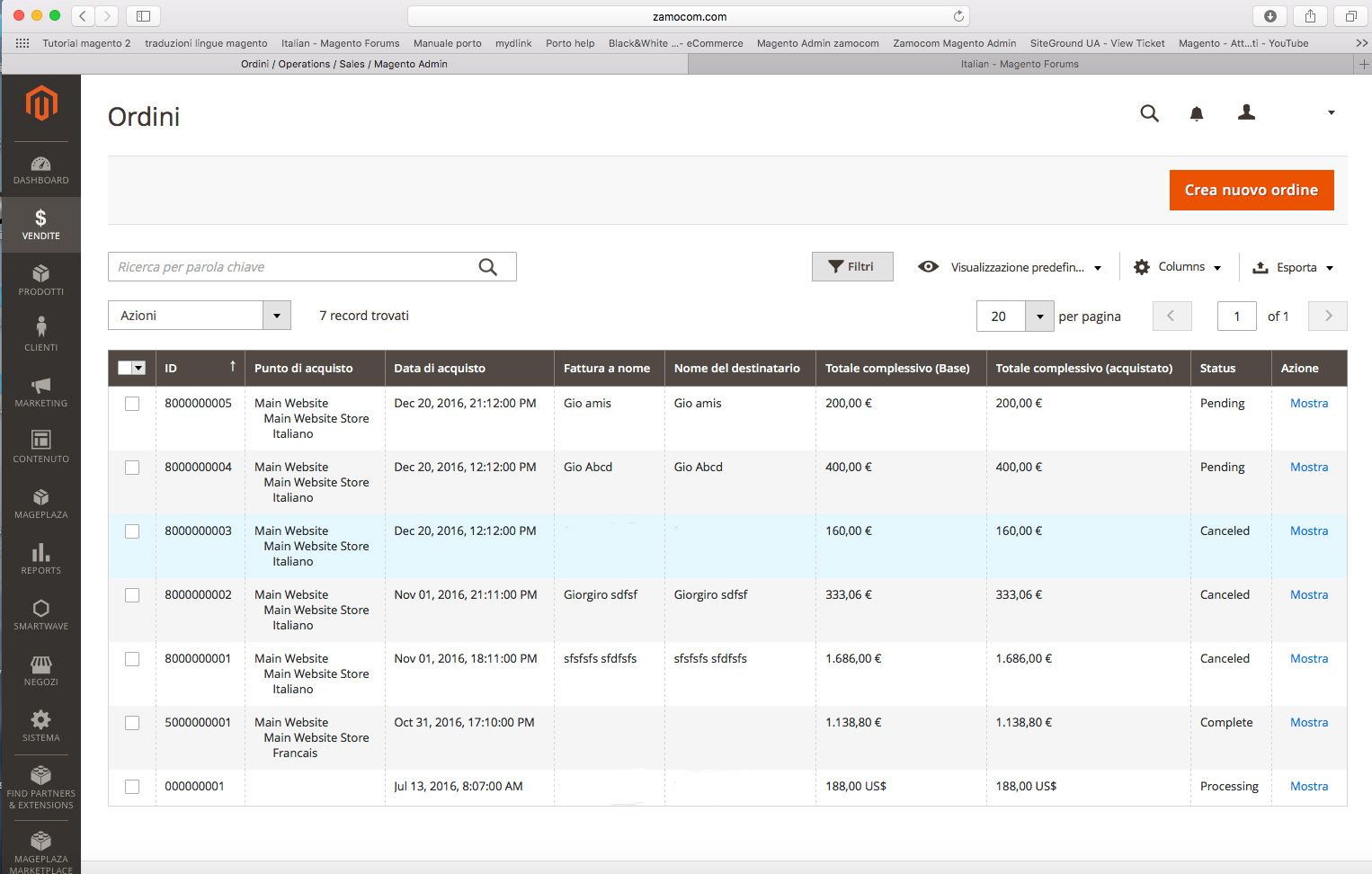Add a new Safari tab
Image resolution: width=1372 pixels, height=874 pixels.
[x=1363, y=64]
